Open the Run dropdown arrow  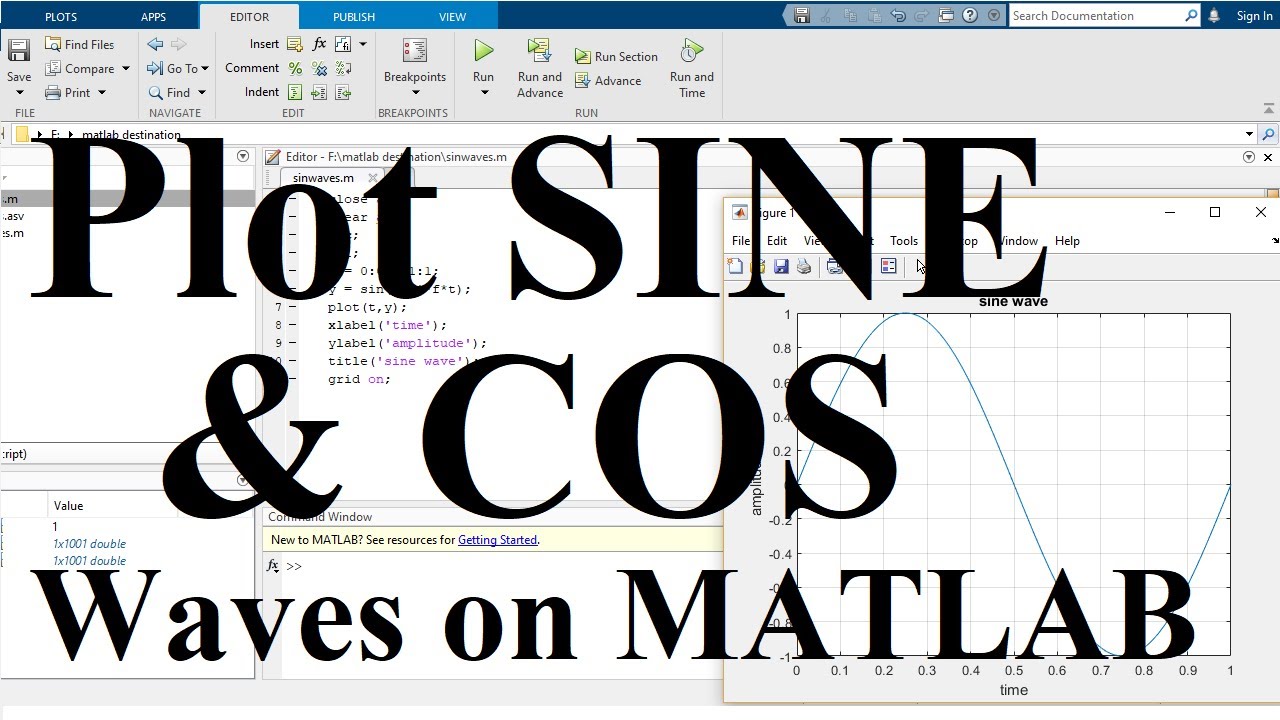(484, 93)
